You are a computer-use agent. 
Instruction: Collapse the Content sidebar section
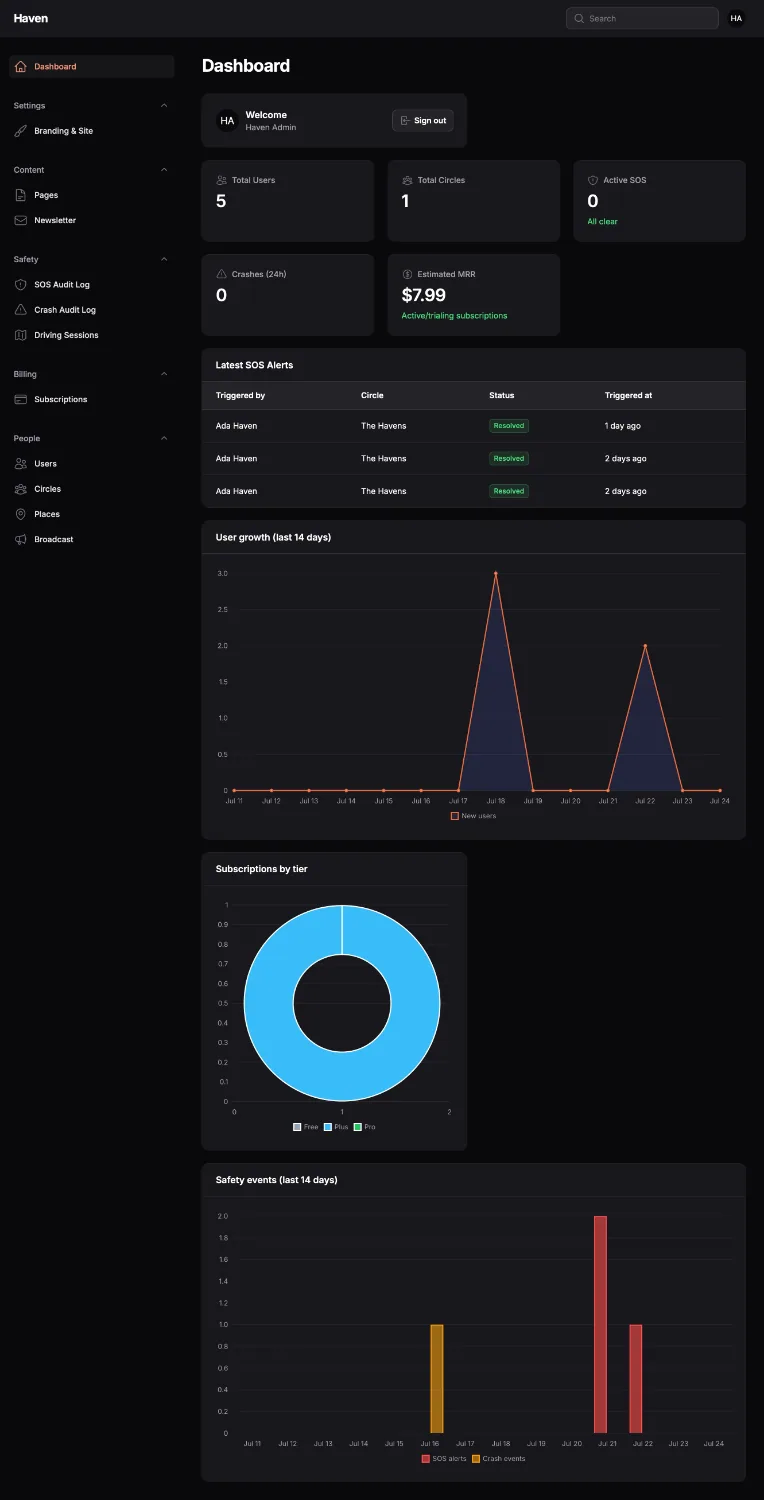pos(164,170)
